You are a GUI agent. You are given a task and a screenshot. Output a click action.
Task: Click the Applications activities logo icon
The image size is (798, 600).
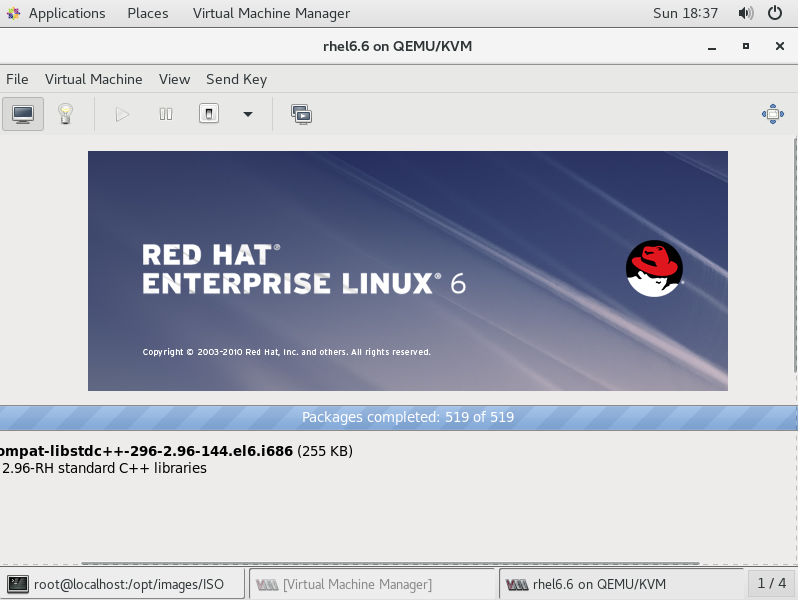(x=14, y=13)
